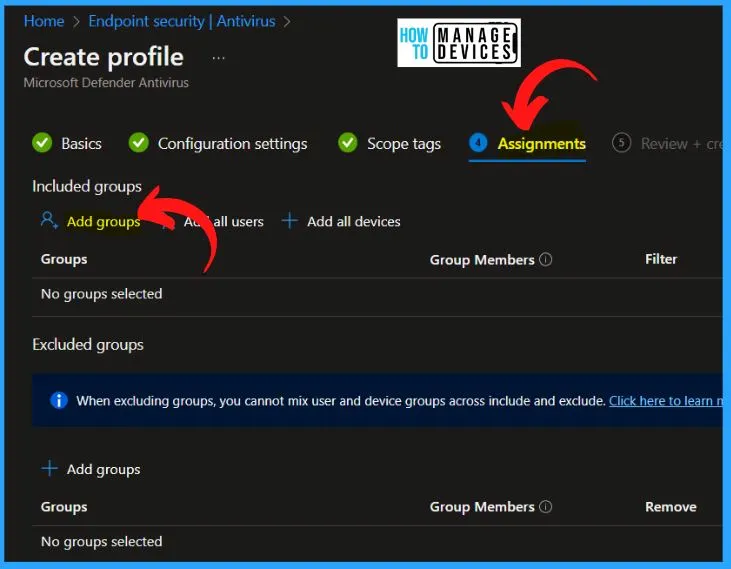
Task: Add all devices to included groups
Action: coord(353,221)
